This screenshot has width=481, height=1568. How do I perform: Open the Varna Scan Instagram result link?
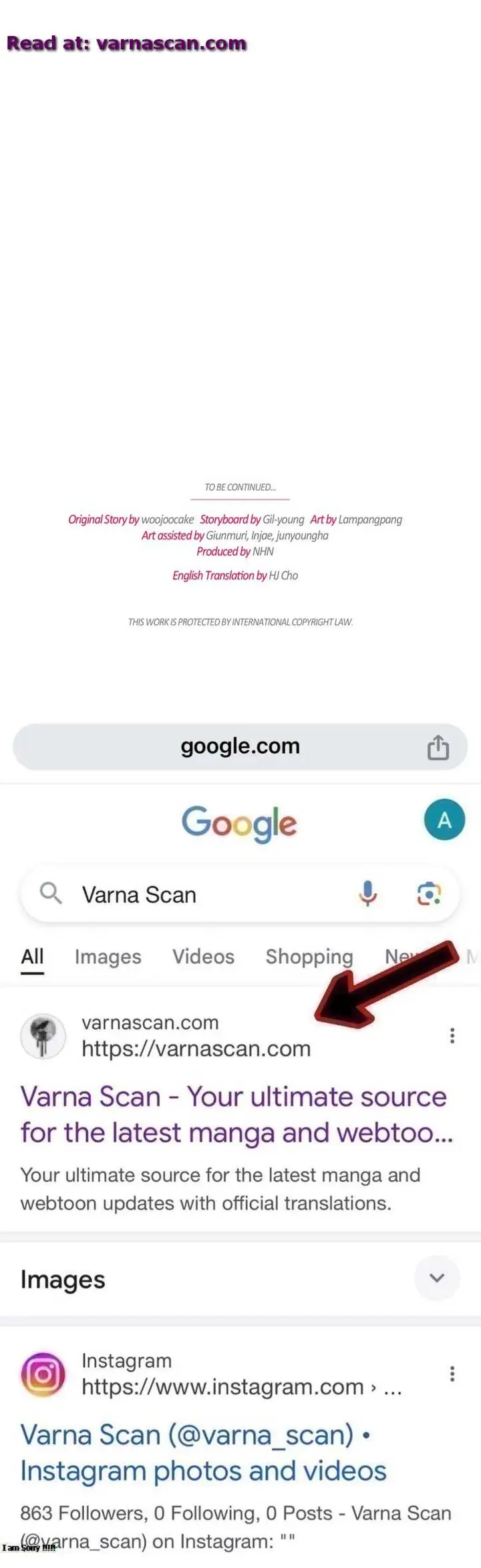[204, 1453]
